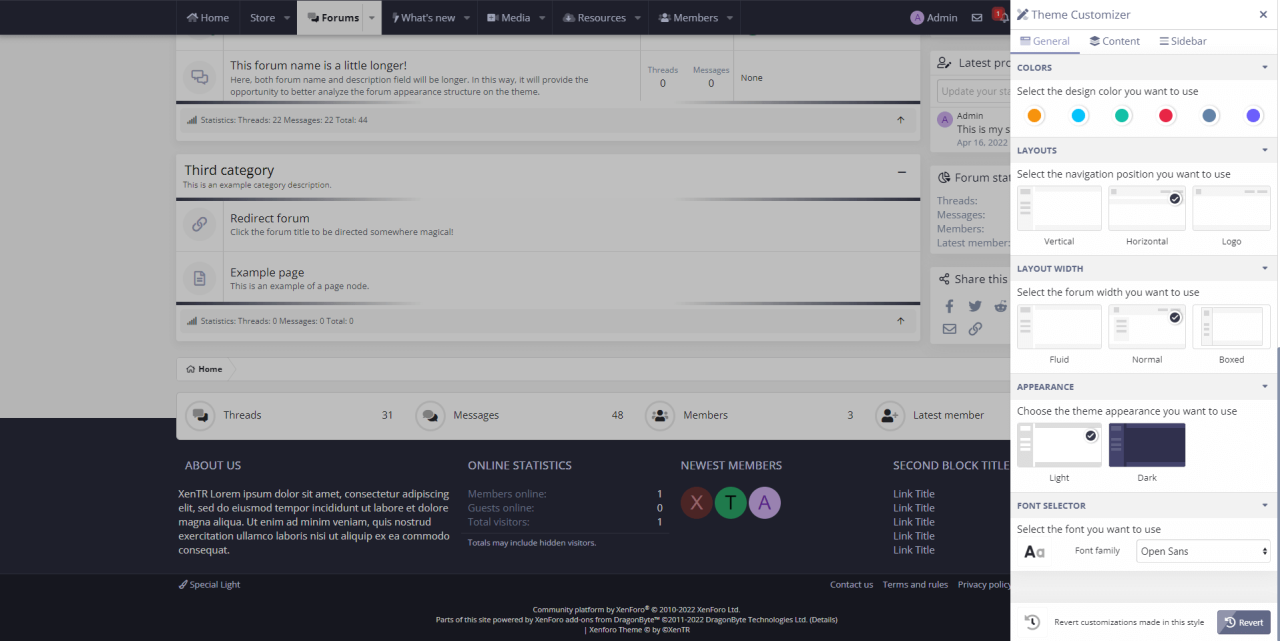The height and width of the screenshot is (641, 1280).
Task: Switch to the Content tab
Action: click(x=1114, y=41)
